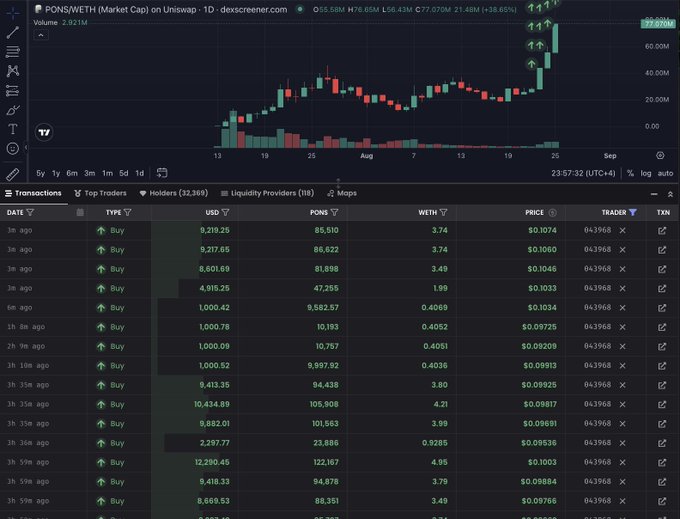Filter transactions by PONS amount
The image size is (680, 519).
point(334,212)
